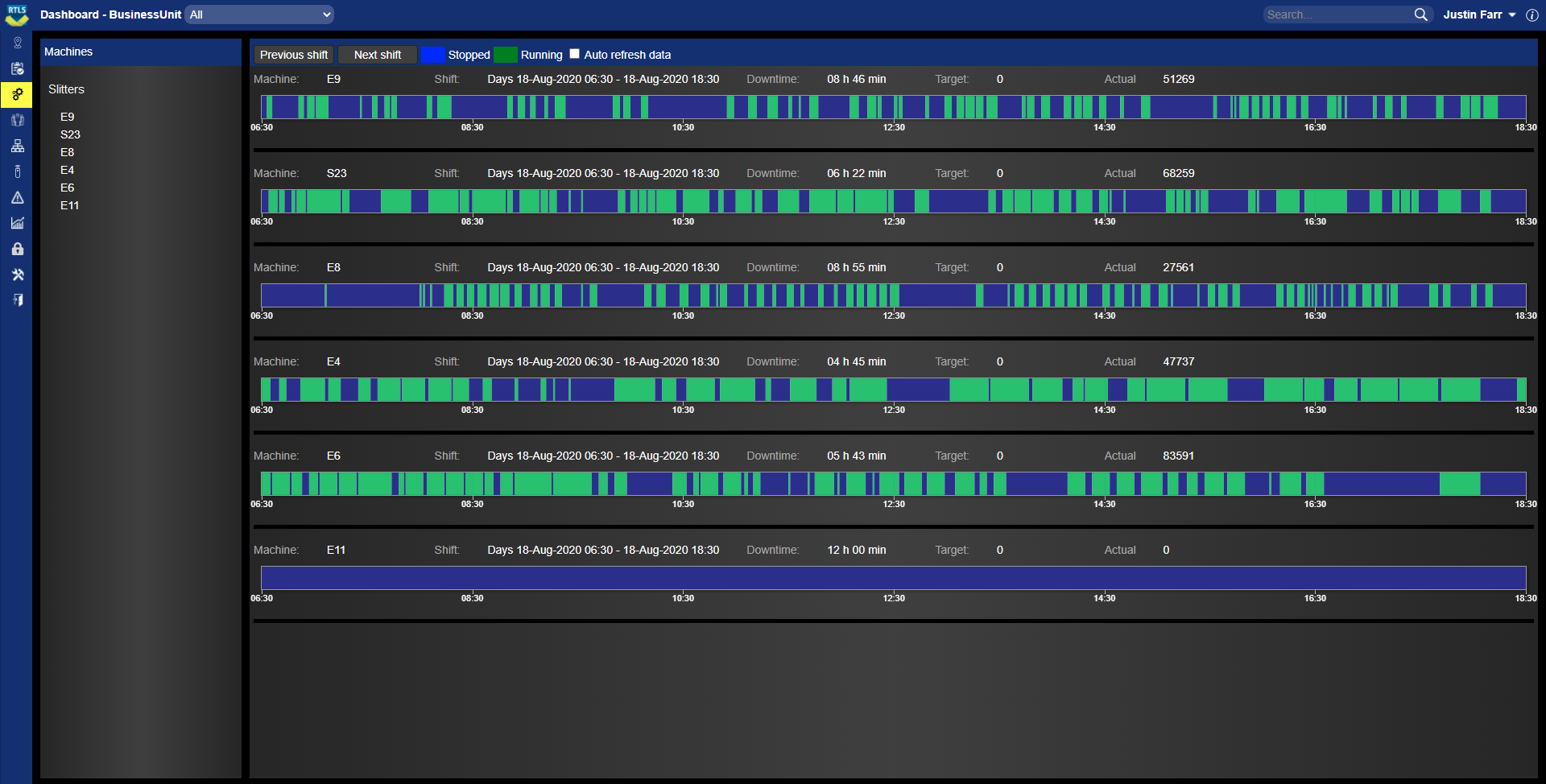Open the map location pin icon
This screenshot has width=1546, height=784.
[17, 43]
